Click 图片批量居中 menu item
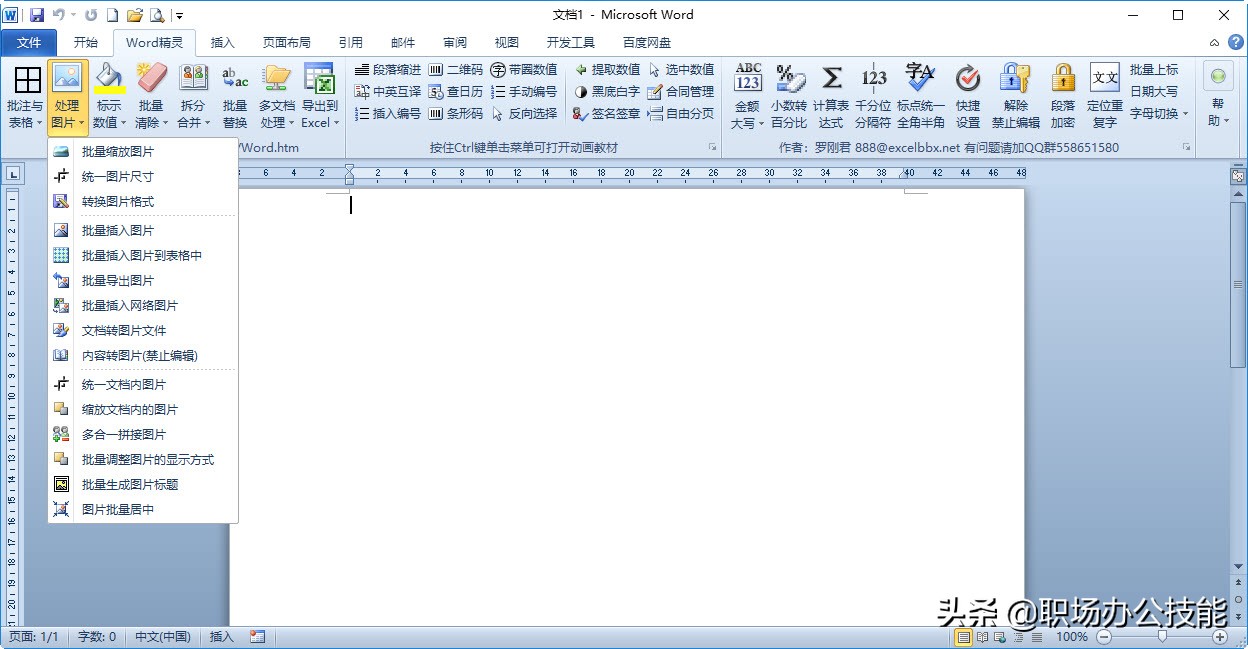This screenshot has height=649, width=1248. (143, 510)
